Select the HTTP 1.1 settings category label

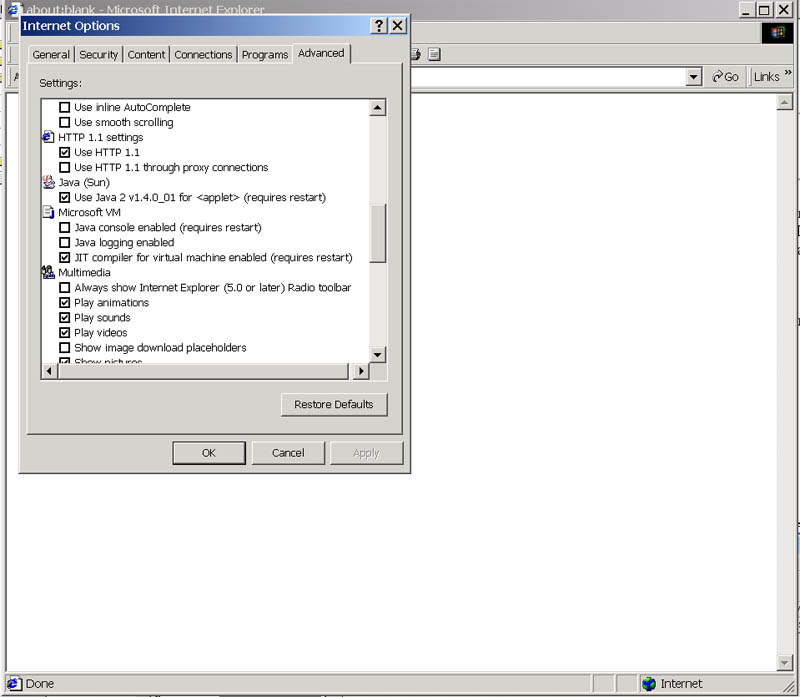(x=101, y=137)
